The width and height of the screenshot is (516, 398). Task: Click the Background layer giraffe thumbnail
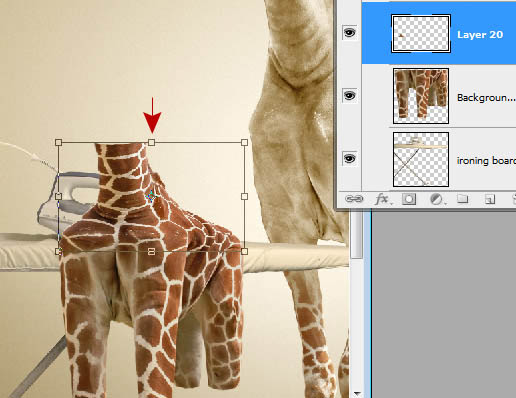tap(421, 96)
